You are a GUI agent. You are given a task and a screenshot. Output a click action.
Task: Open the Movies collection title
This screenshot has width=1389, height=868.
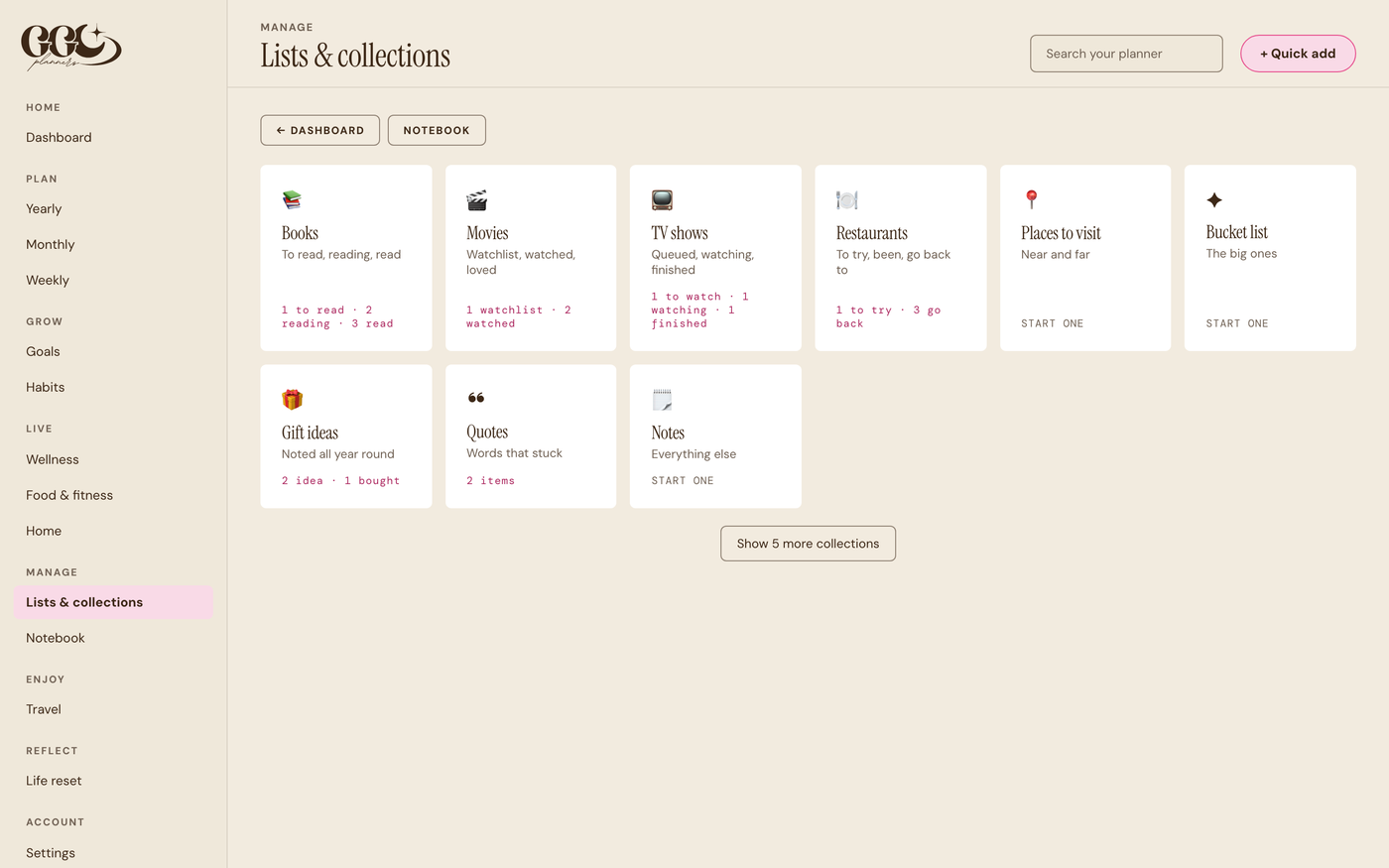pos(487,233)
